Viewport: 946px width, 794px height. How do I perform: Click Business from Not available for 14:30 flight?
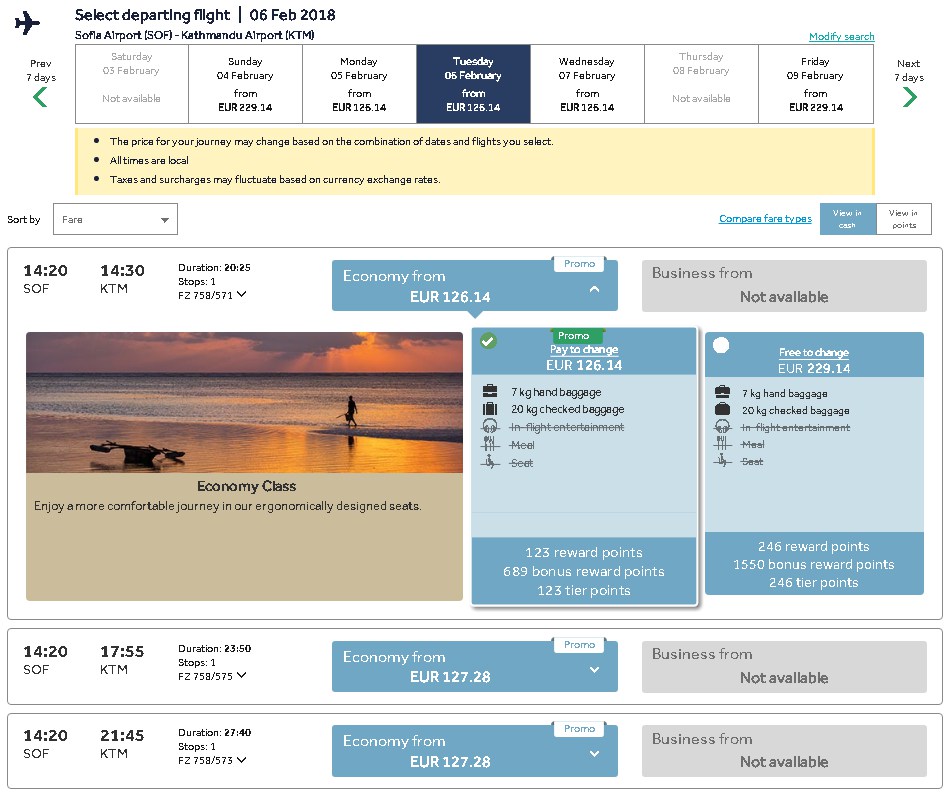[784, 285]
